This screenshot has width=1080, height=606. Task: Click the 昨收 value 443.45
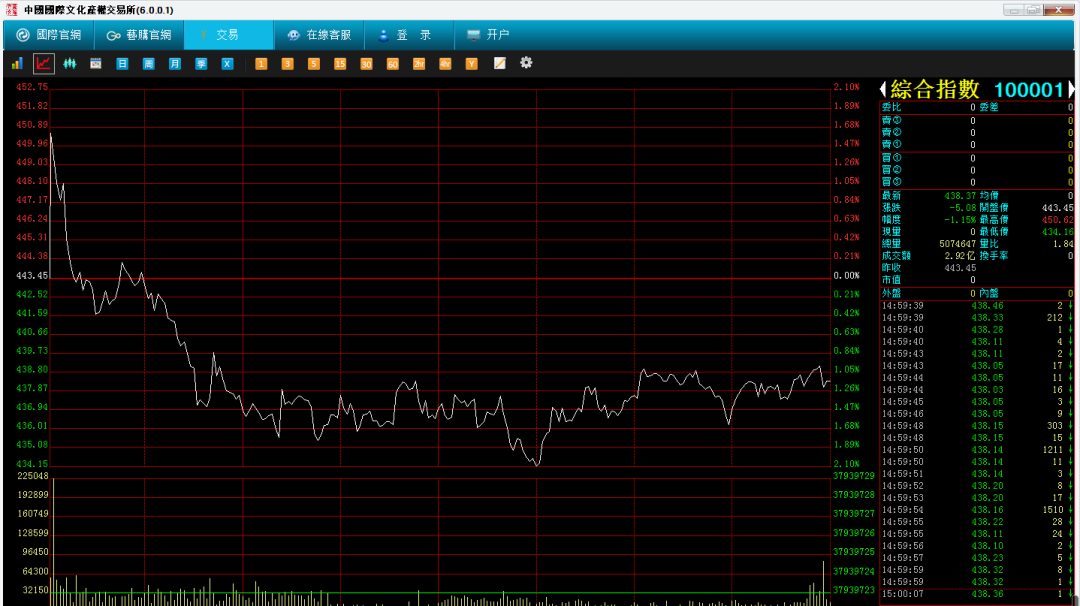[960, 268]
